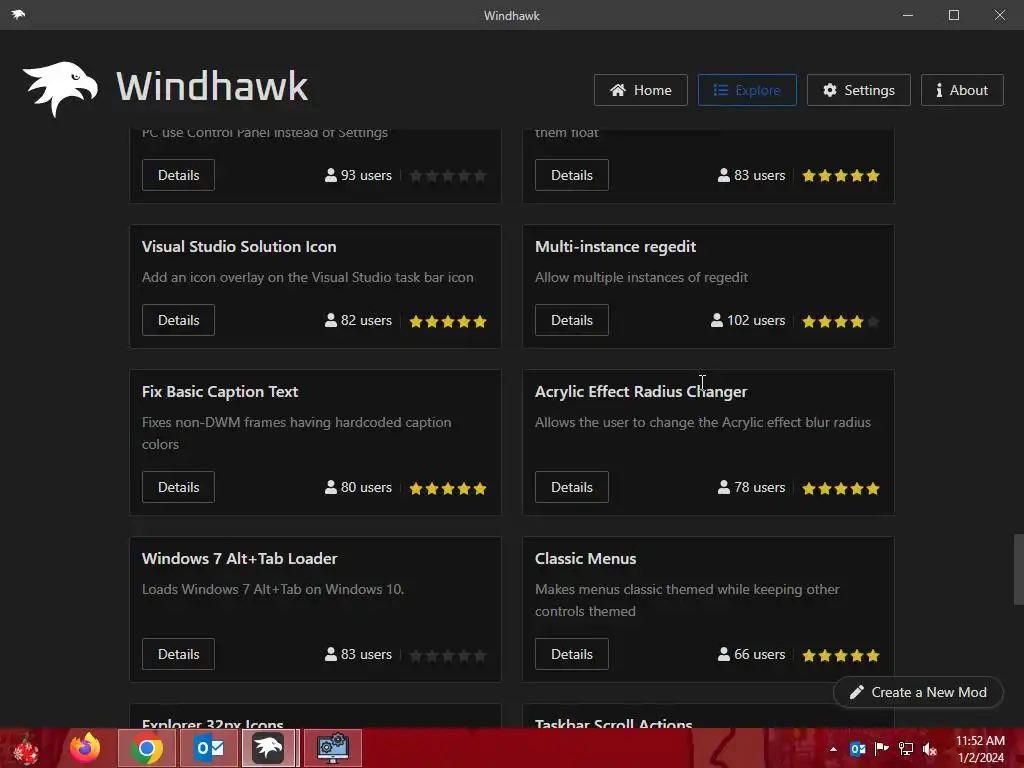This screenshot has width=1024, height=768.
Task: Click the user icon beside 80 users
Action: 331,487
